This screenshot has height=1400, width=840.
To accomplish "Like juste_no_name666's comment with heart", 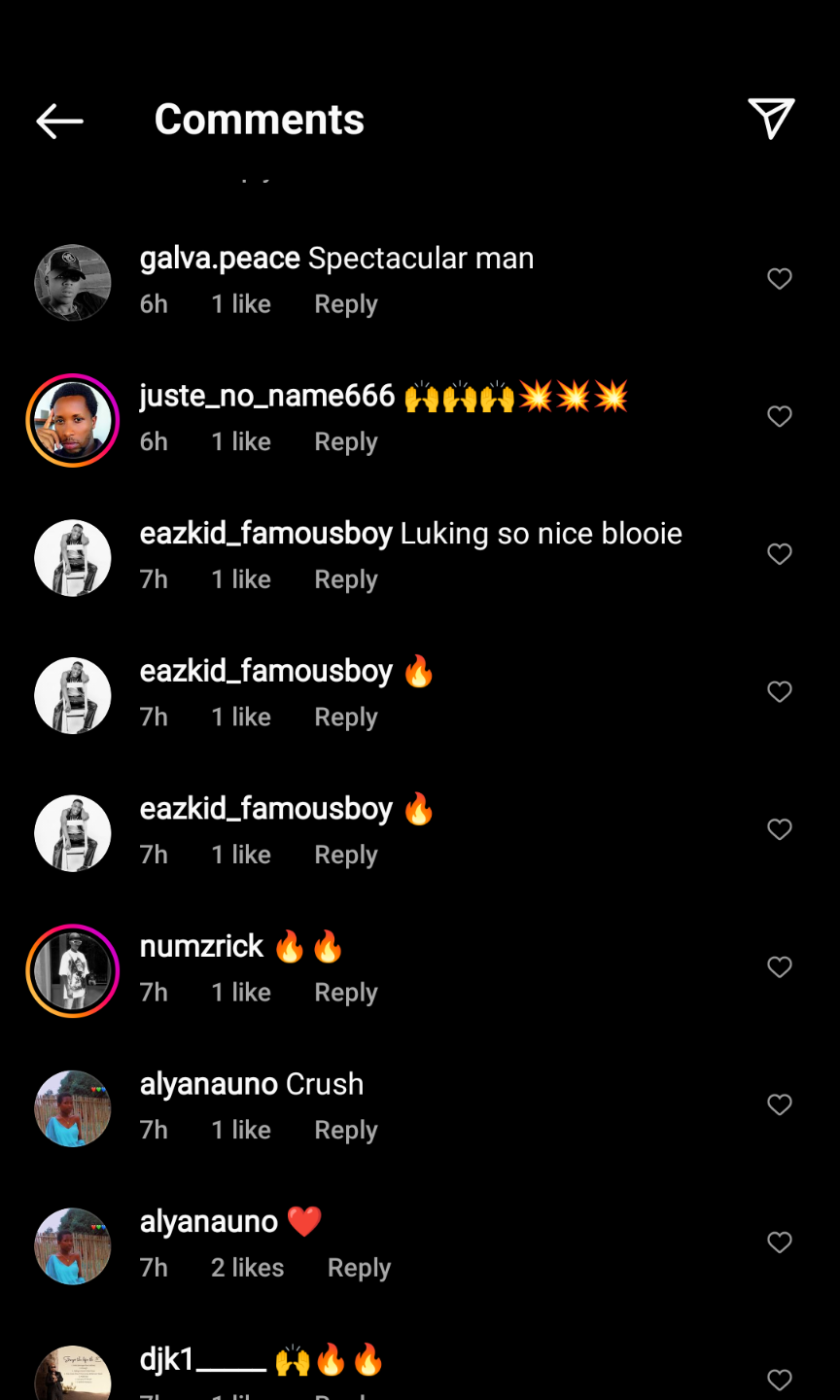I will click(x=780, y=417).
